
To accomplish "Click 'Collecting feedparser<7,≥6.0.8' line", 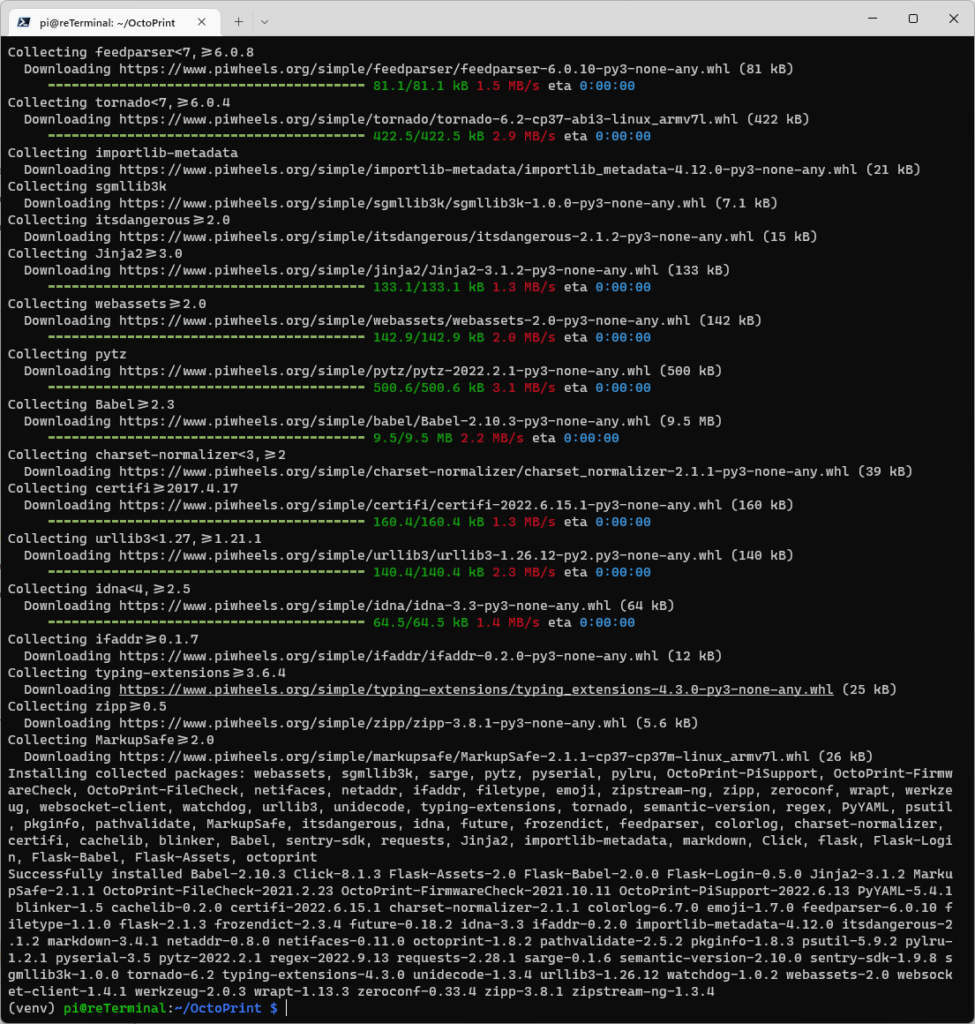I will coord(131,52).
